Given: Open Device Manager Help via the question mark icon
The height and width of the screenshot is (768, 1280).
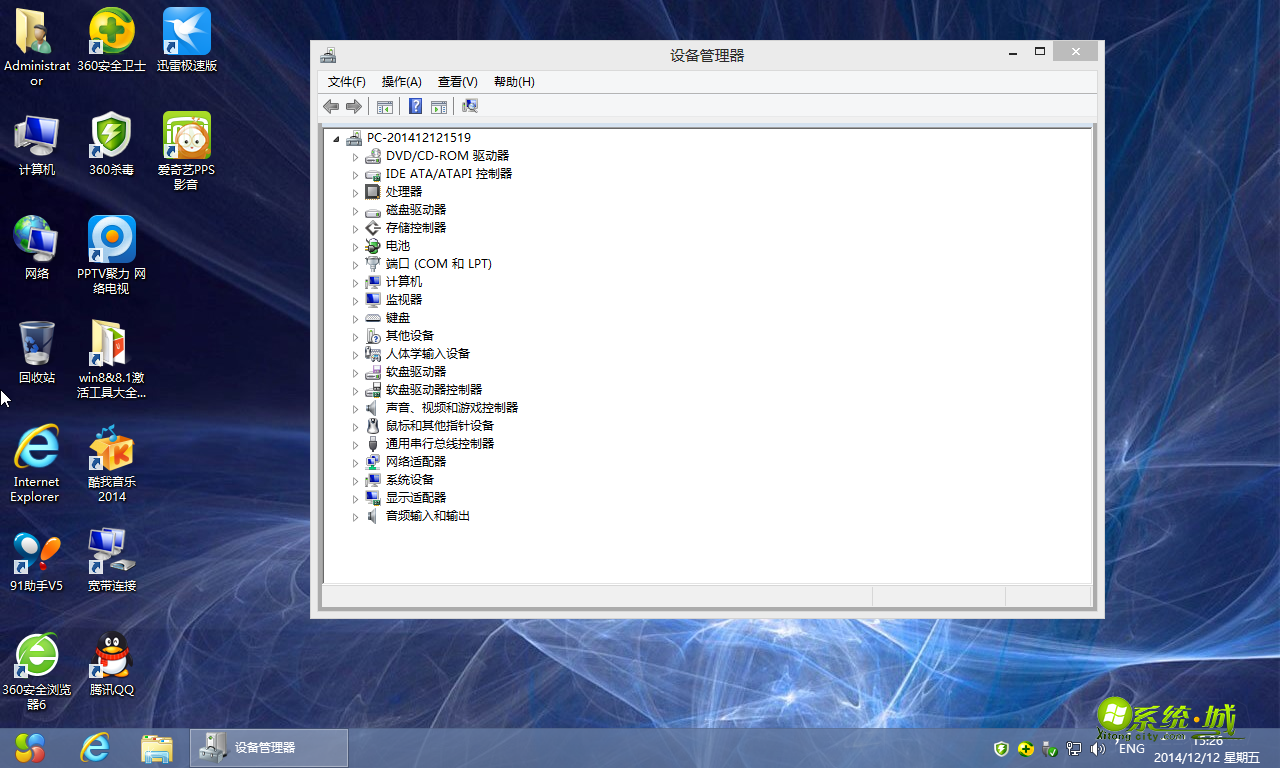Looking at the screenshot, I should [415, 106].
